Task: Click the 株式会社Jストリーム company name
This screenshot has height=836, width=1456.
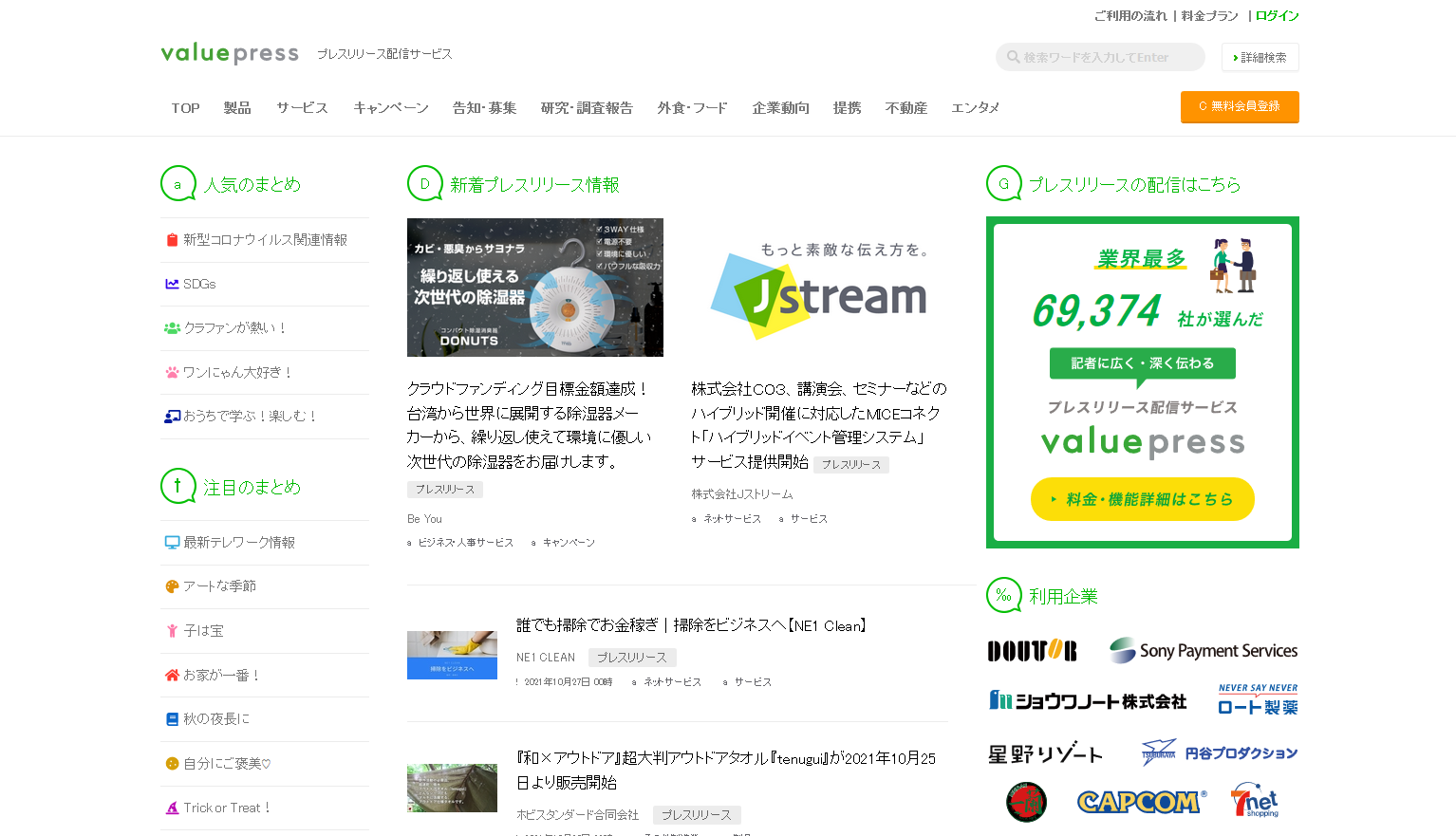Action: pyautogui.click(x=741, y=494)
